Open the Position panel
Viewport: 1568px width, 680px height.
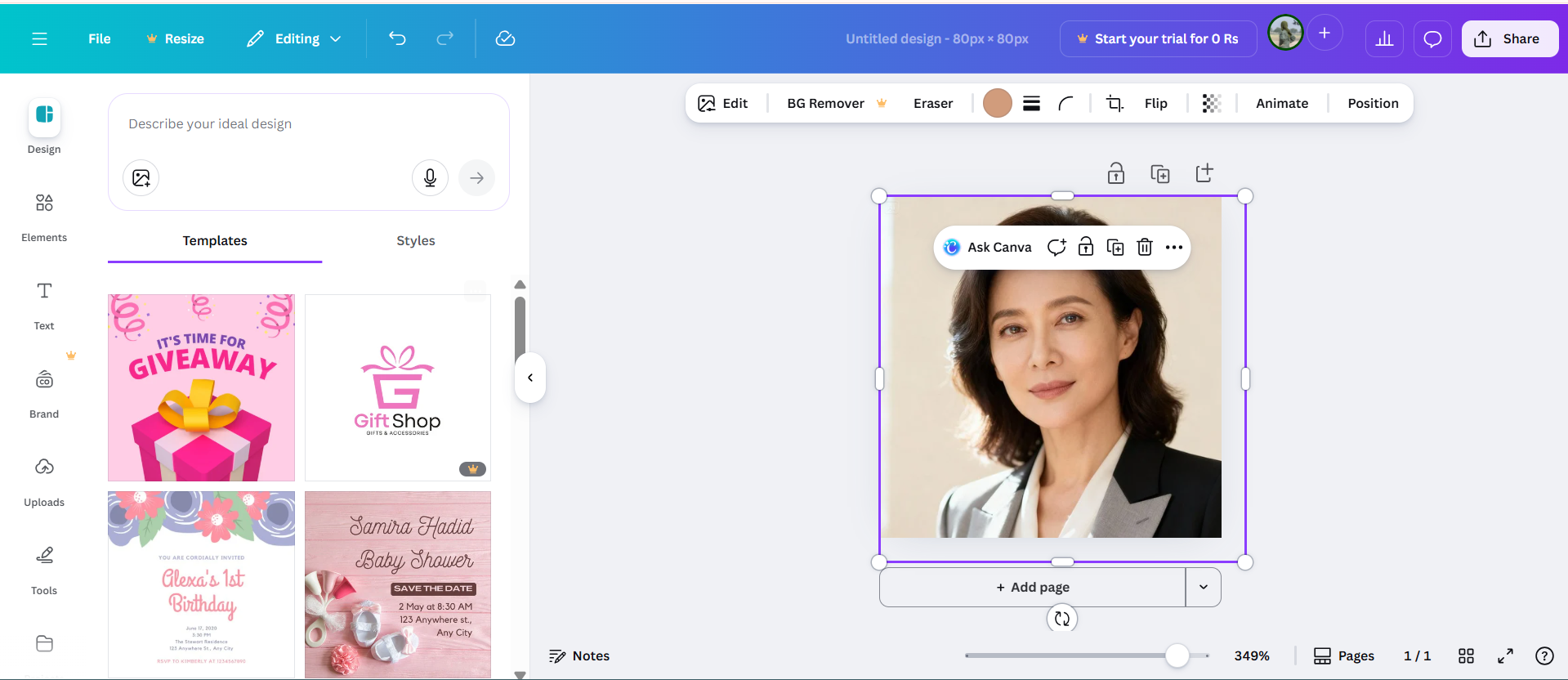(x=1373, y=103)
